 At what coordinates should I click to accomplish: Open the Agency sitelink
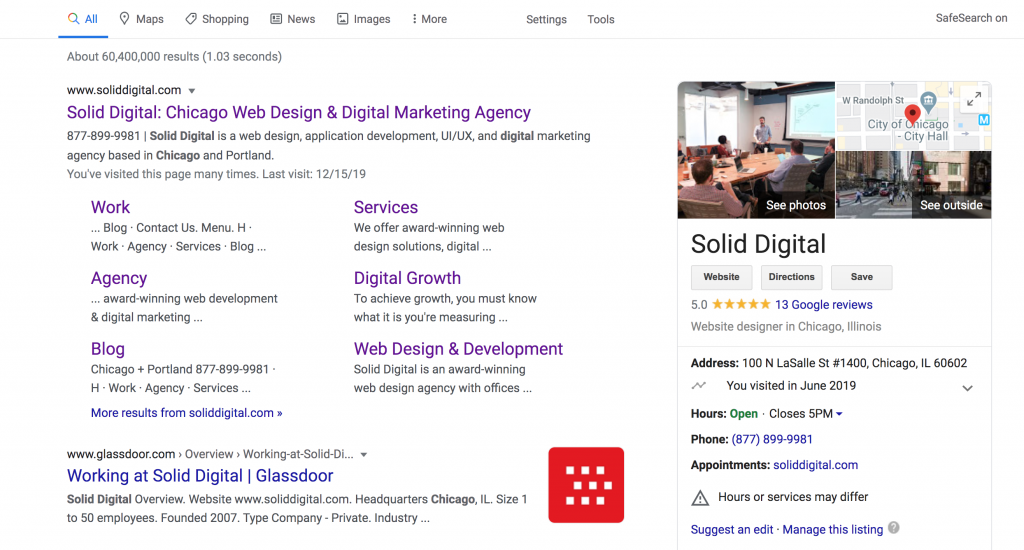pos(119,278)
